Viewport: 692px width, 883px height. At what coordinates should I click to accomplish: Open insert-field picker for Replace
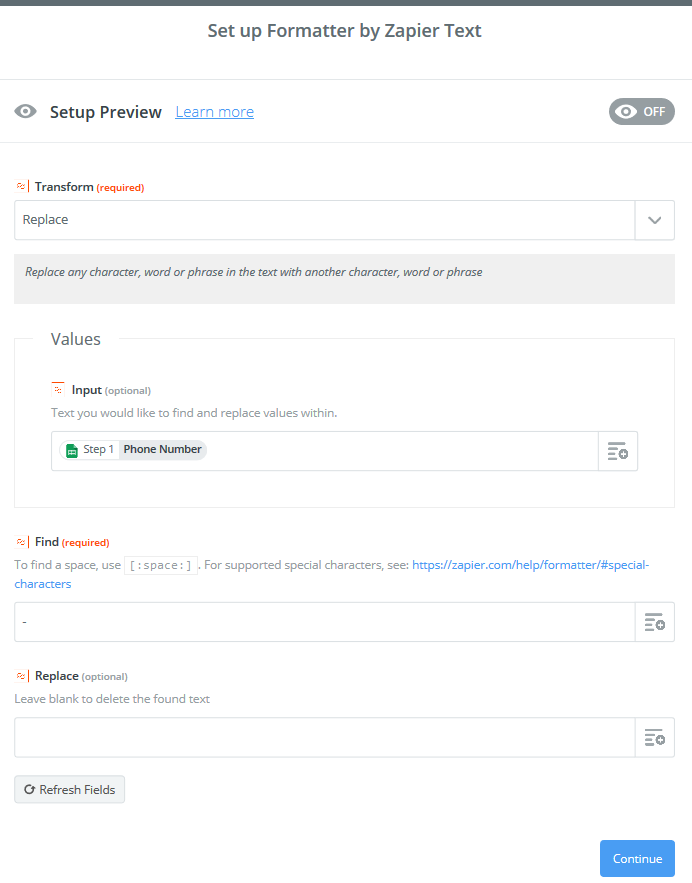654,737
